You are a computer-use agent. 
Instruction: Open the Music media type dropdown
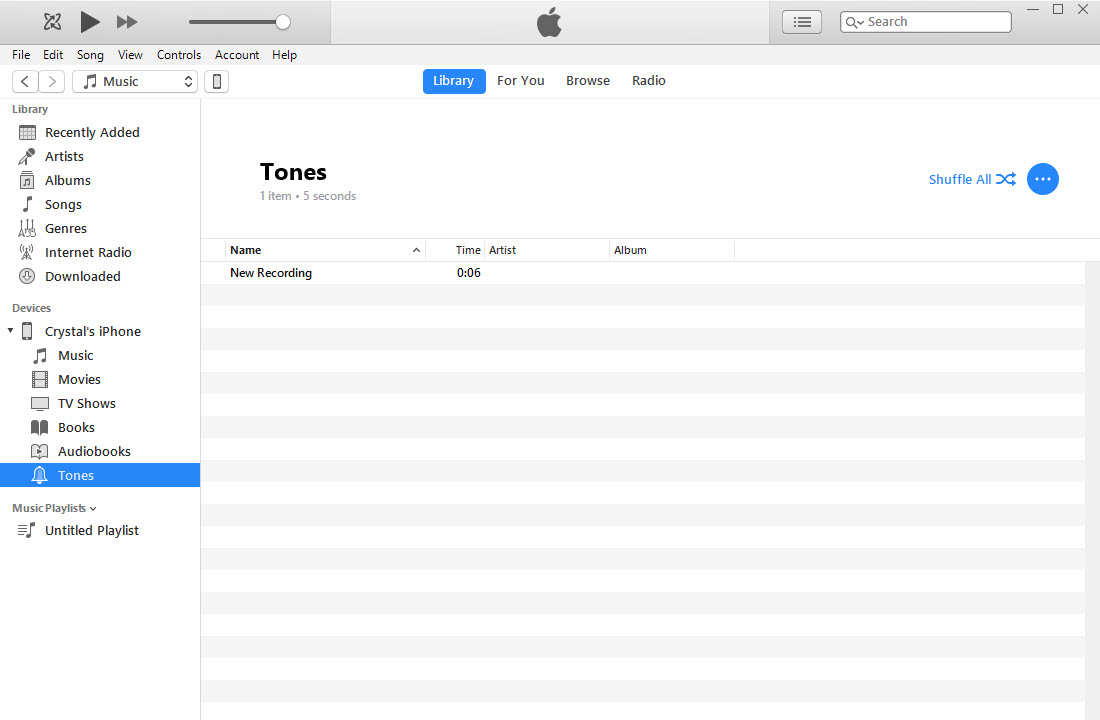[x=135, y=81]
